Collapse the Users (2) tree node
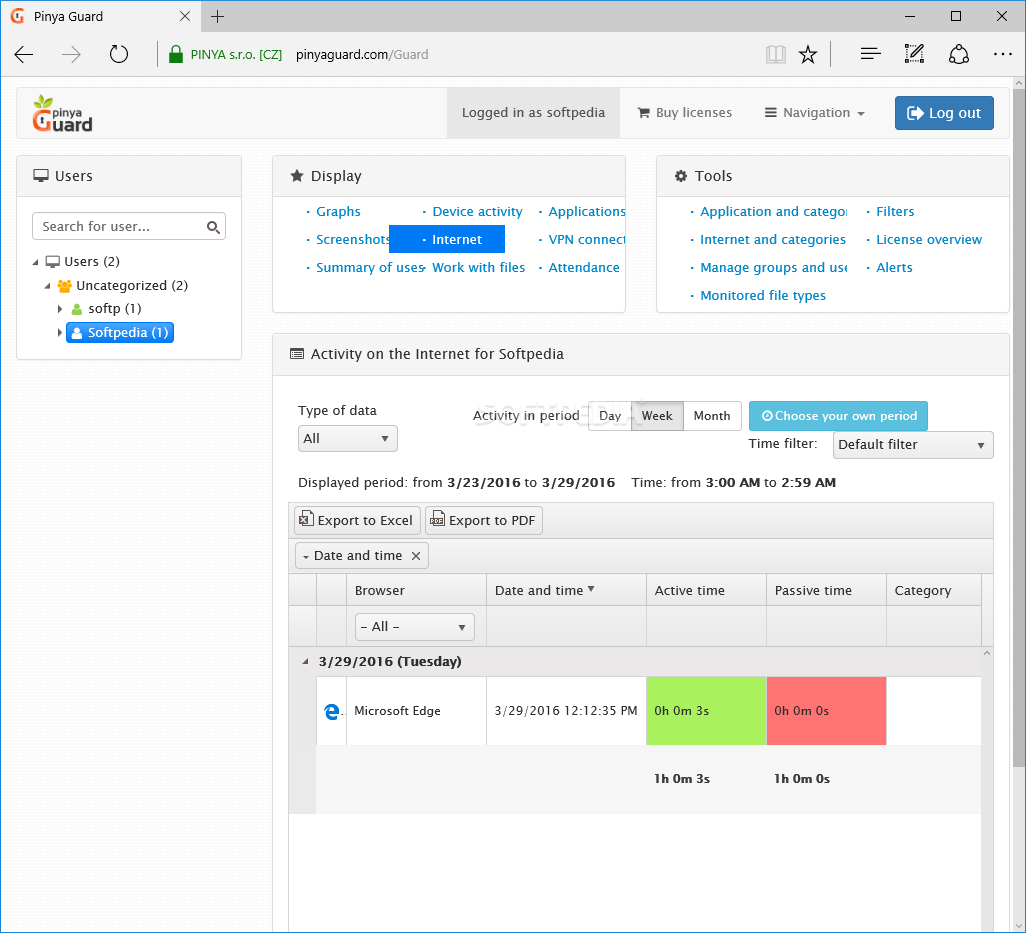Image resolution: width=1026 pixels, height=933 pixels. pyautogui.click(x=35, y=262)
